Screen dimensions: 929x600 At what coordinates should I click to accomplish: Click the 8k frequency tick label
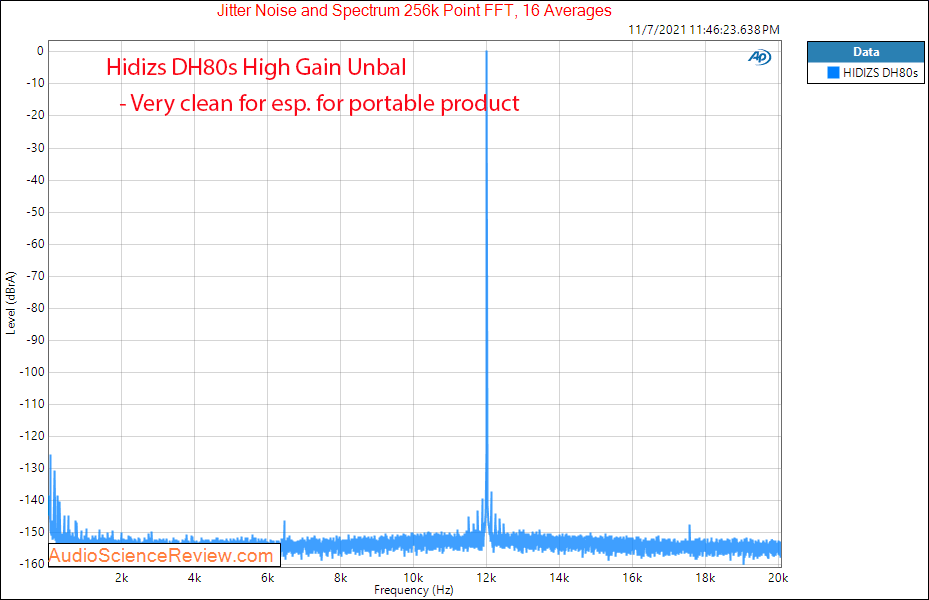(340, 578)
